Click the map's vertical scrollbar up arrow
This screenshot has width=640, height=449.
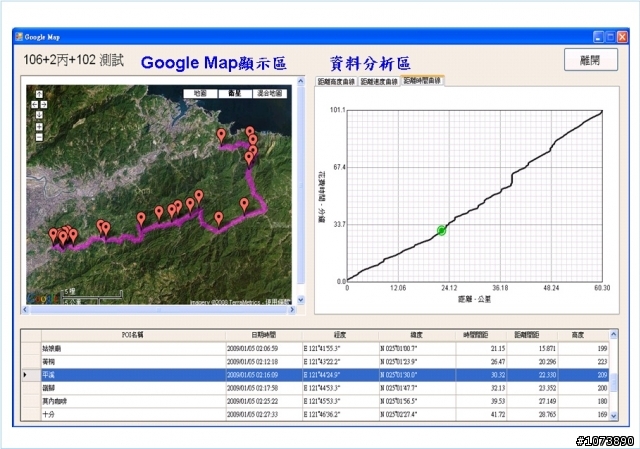(x=301, y=81)
